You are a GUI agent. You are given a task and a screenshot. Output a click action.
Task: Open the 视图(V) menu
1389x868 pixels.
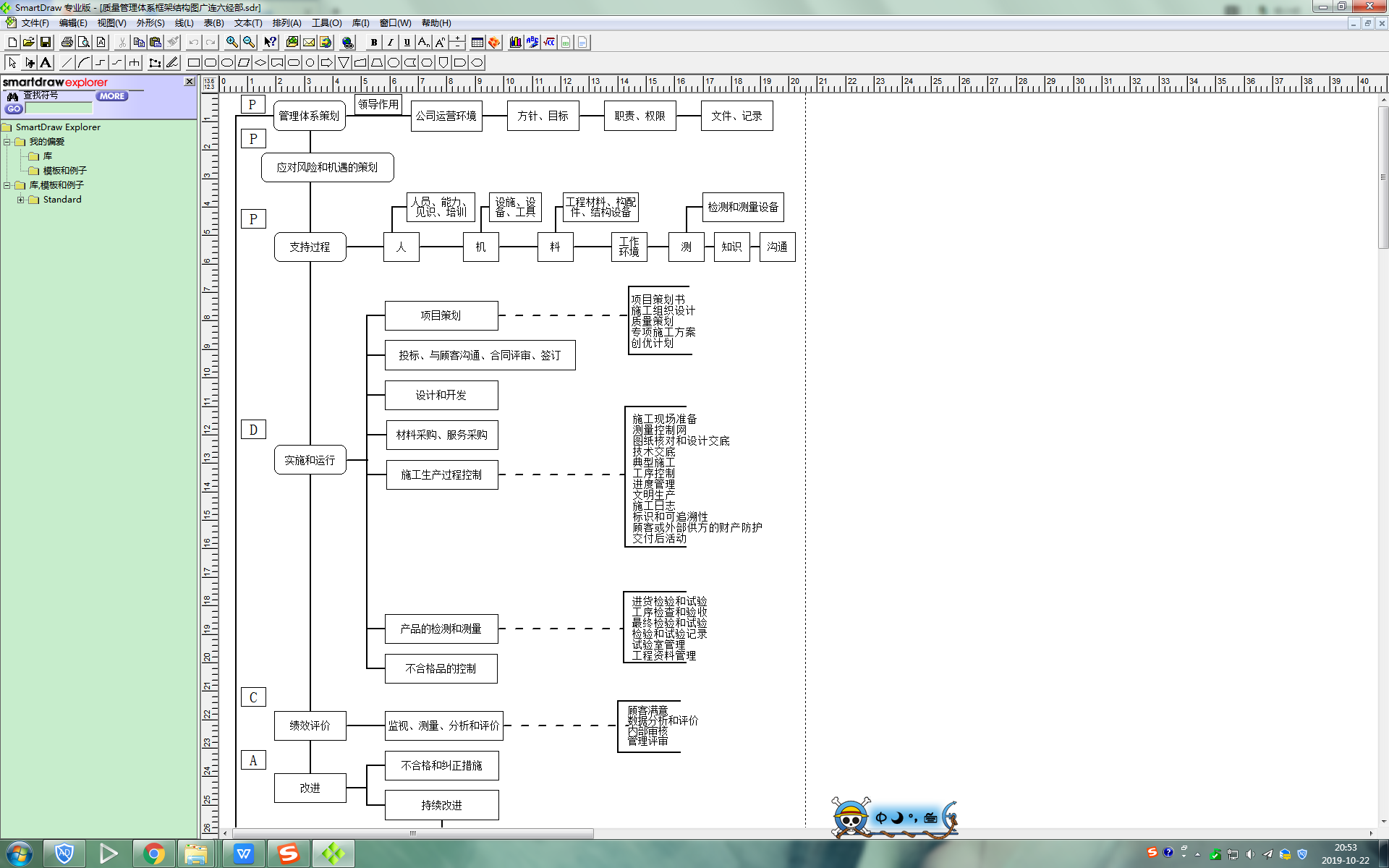coord(112,23)
